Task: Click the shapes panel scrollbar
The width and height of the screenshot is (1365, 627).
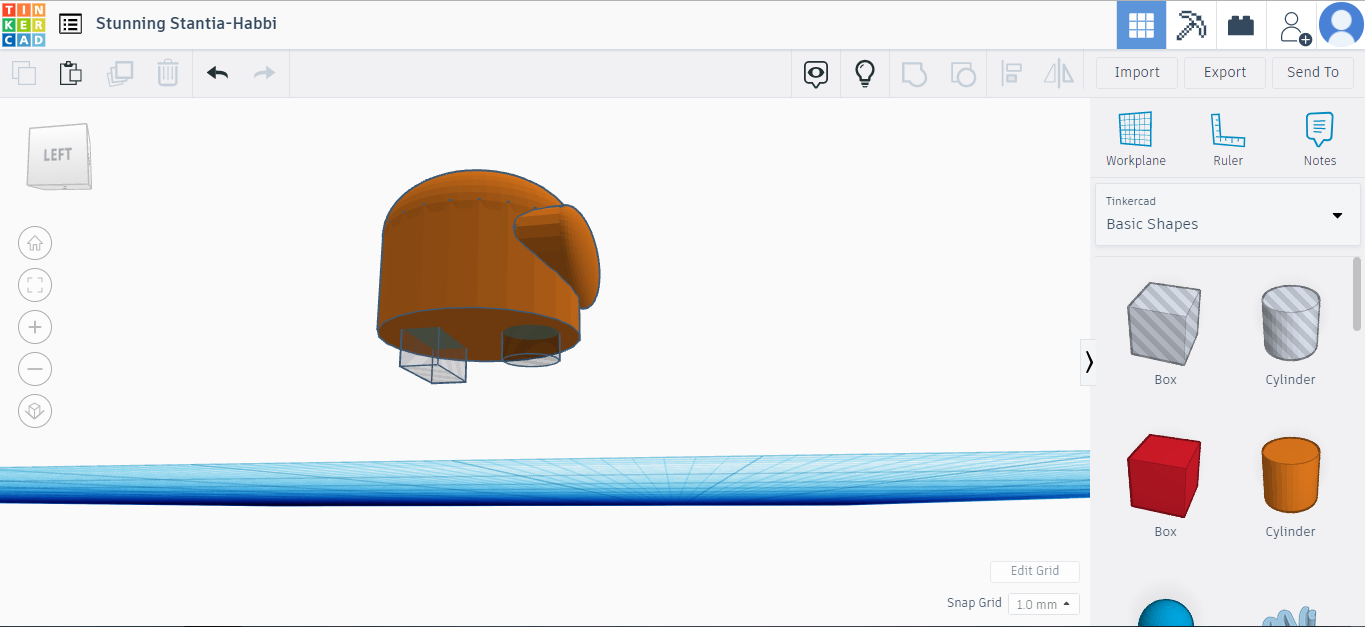Action: (x=1357, y=294)
